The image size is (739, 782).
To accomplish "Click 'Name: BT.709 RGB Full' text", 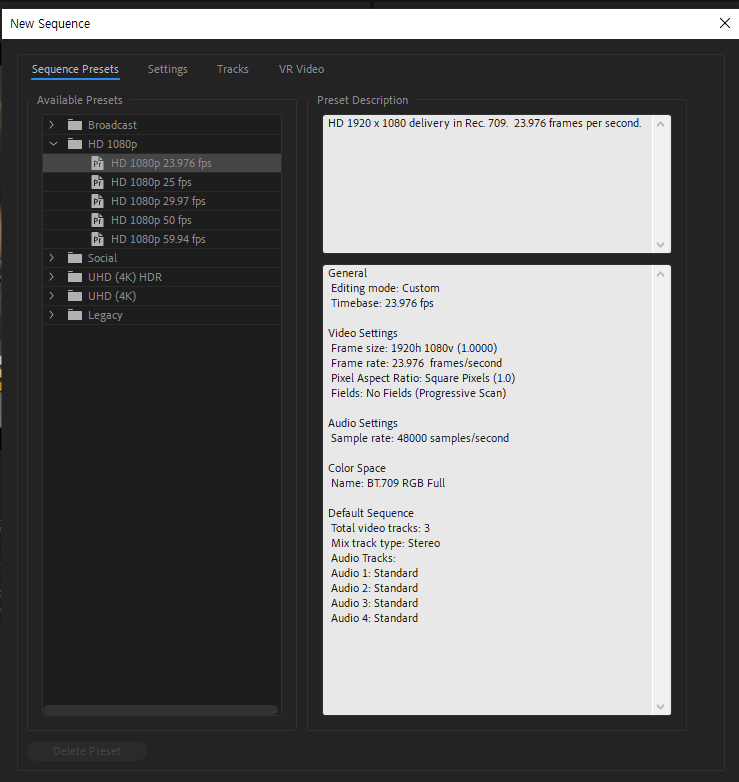I will (x=388, y=483).
